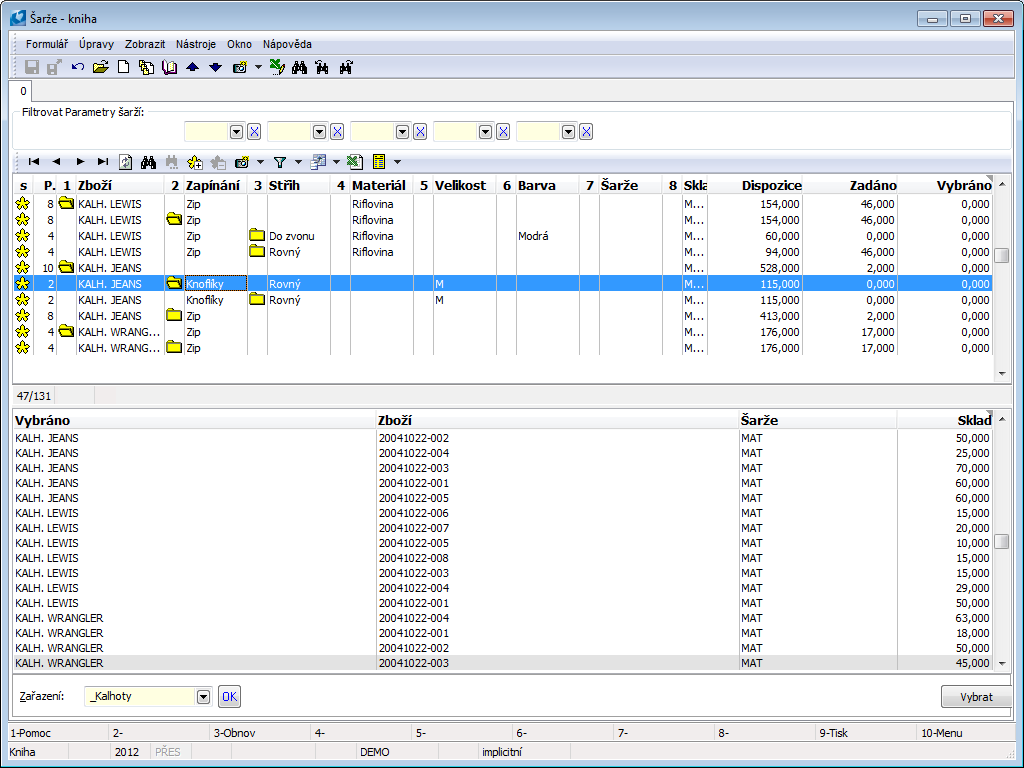
Task: Click the open folder icon in the top toolbar
Action: tap(100, 67)
